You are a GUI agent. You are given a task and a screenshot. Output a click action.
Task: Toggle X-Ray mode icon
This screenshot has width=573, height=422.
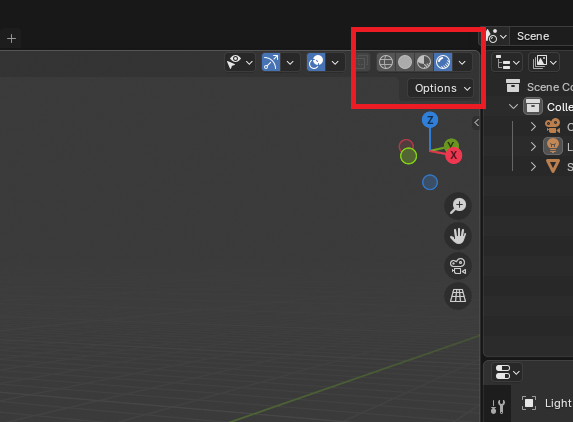point(361,62)
